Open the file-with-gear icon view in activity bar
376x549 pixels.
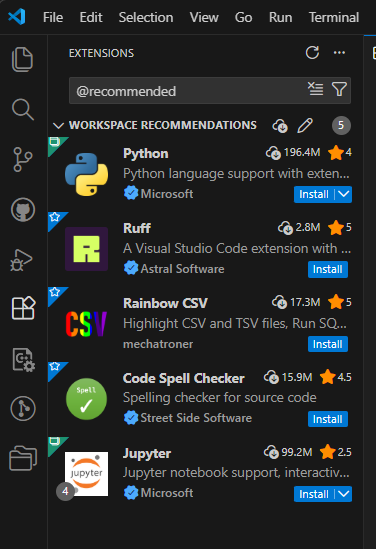(23, 360)
